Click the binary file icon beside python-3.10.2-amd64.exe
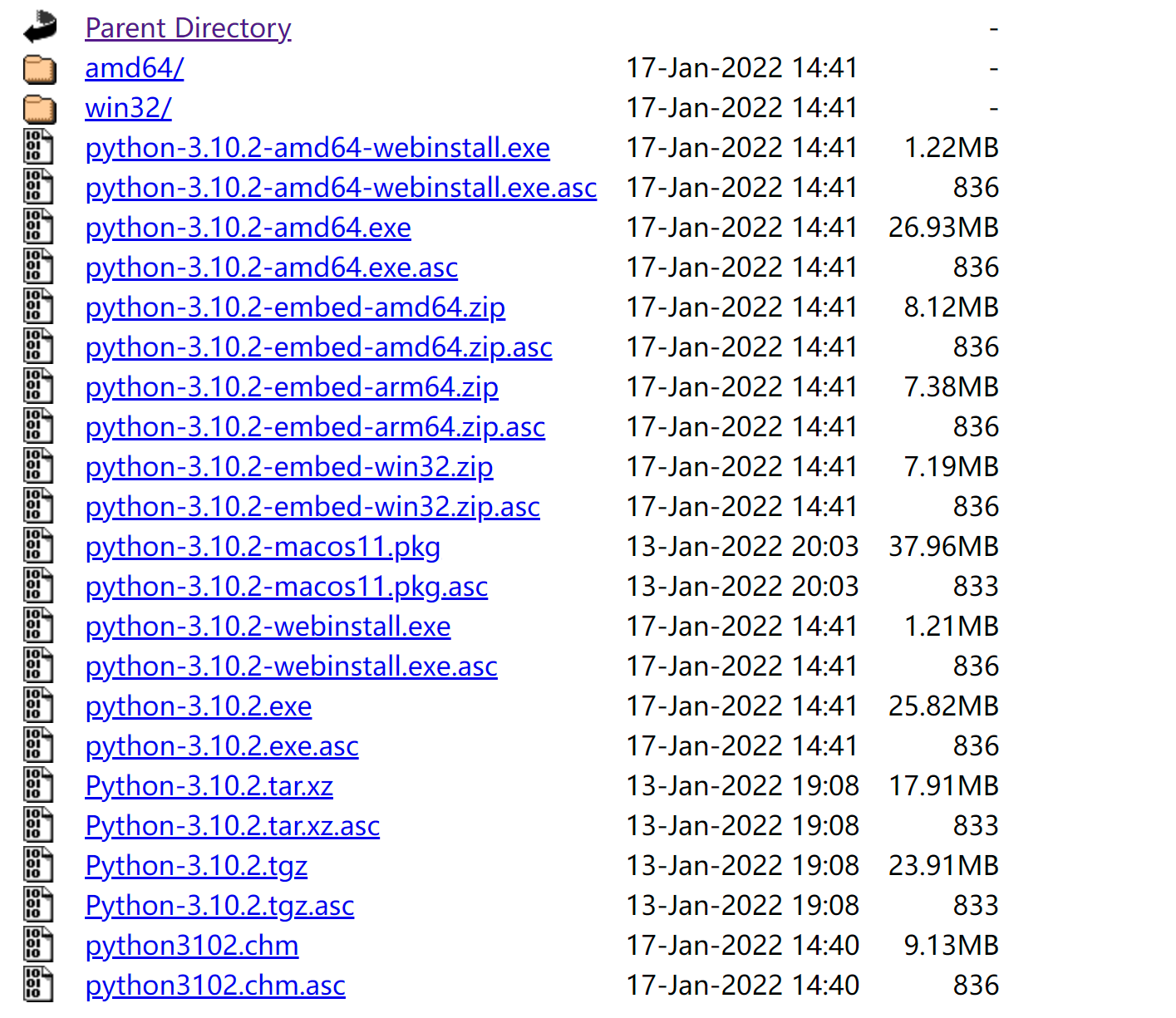Image resolution: width=1176 pixels, height=1018 pixels. (x=37, y=226)
